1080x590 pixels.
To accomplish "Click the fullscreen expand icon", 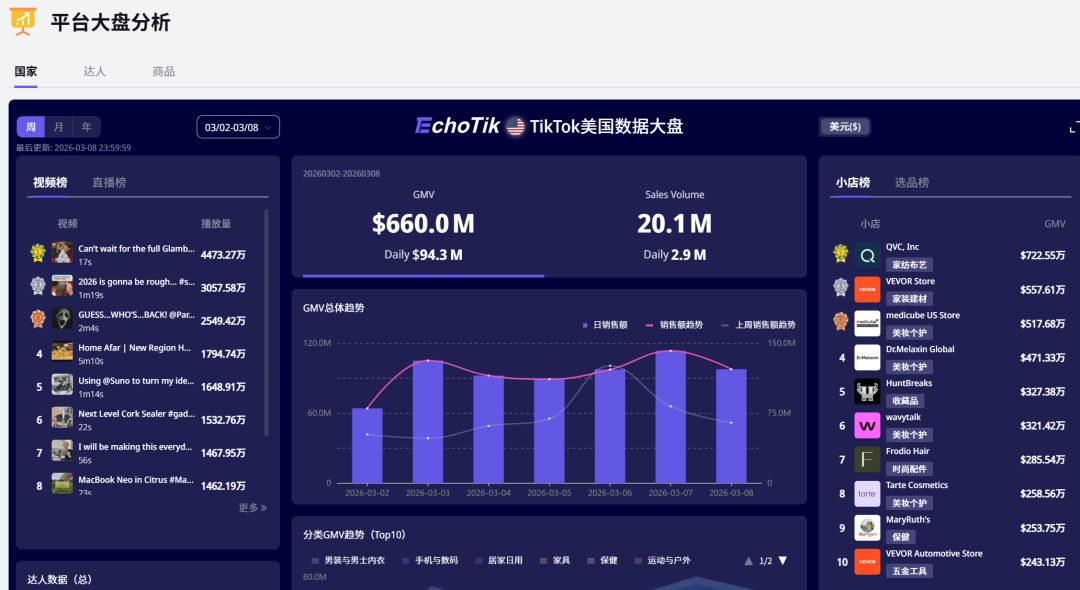I will click(x=1074, y=127).
